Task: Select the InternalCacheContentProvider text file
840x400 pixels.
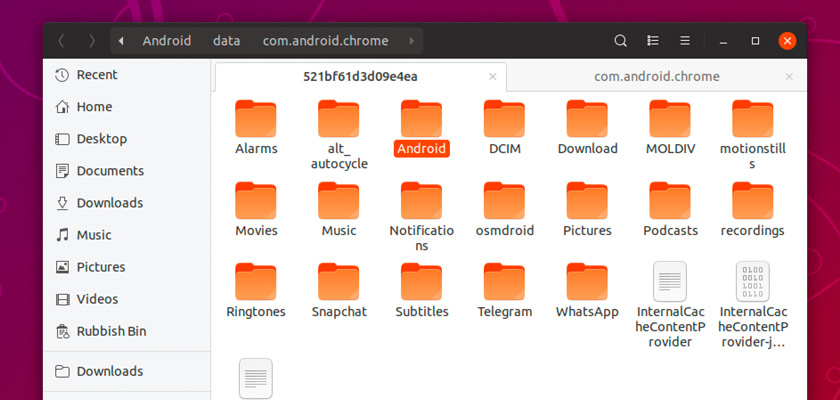Action: coord(670,304)
